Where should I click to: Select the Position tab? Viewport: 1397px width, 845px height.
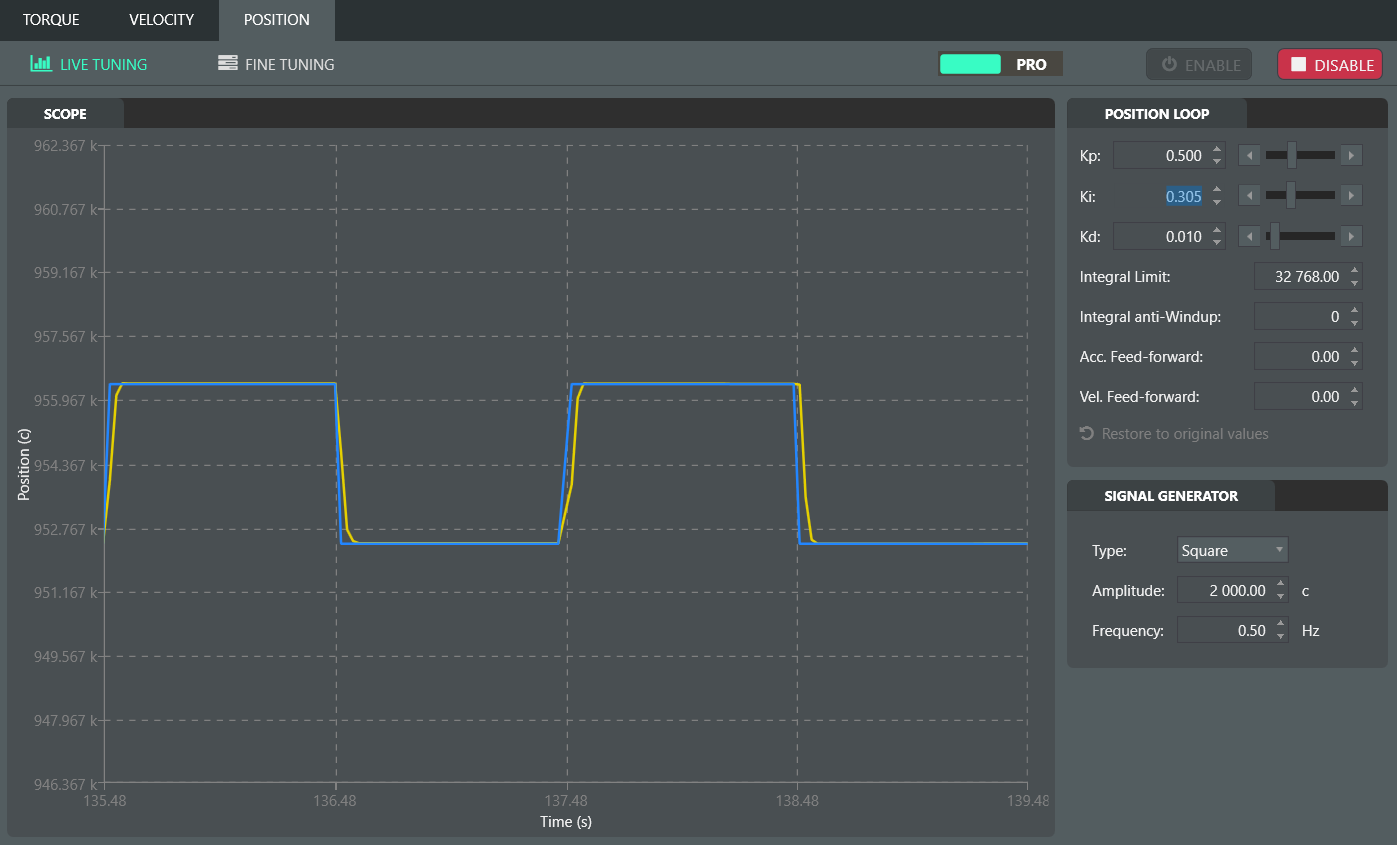277,20
